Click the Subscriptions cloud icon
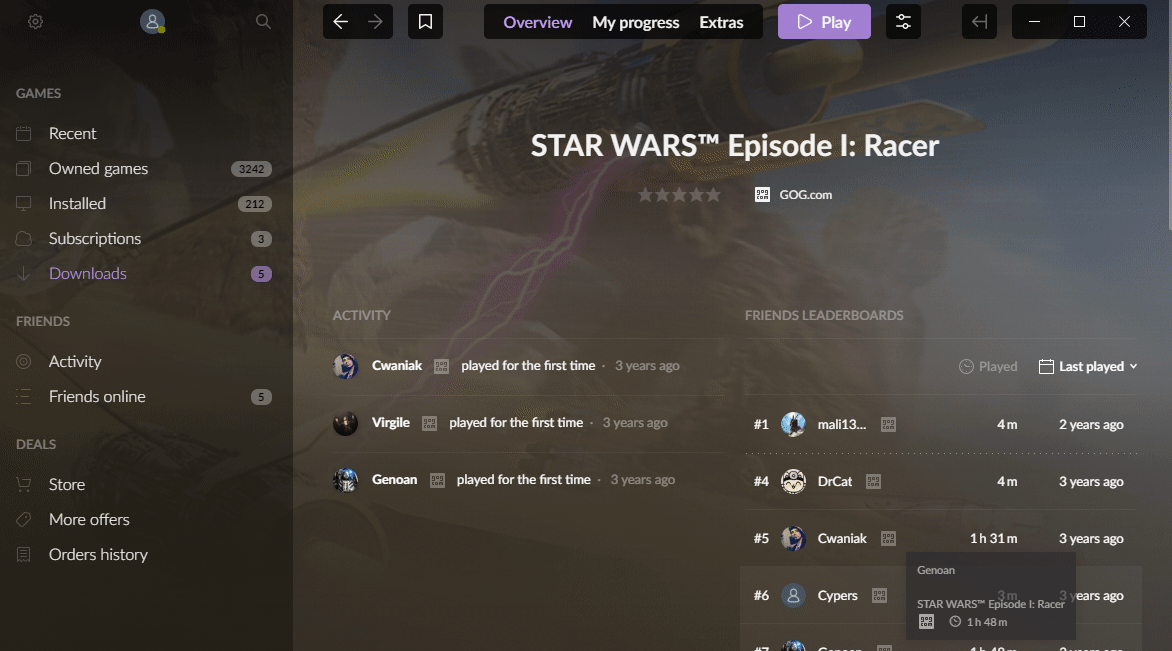 (x=24, y=239)
